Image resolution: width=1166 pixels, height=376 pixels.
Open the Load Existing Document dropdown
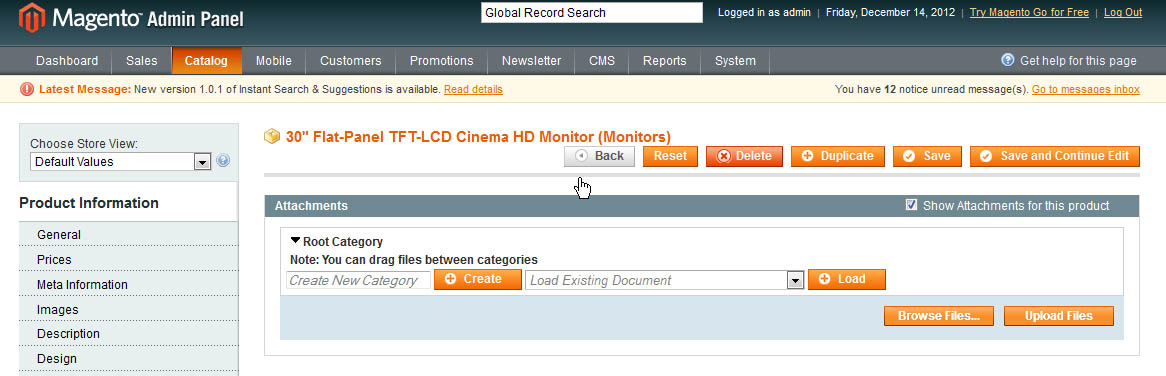[x=665, y=280]
